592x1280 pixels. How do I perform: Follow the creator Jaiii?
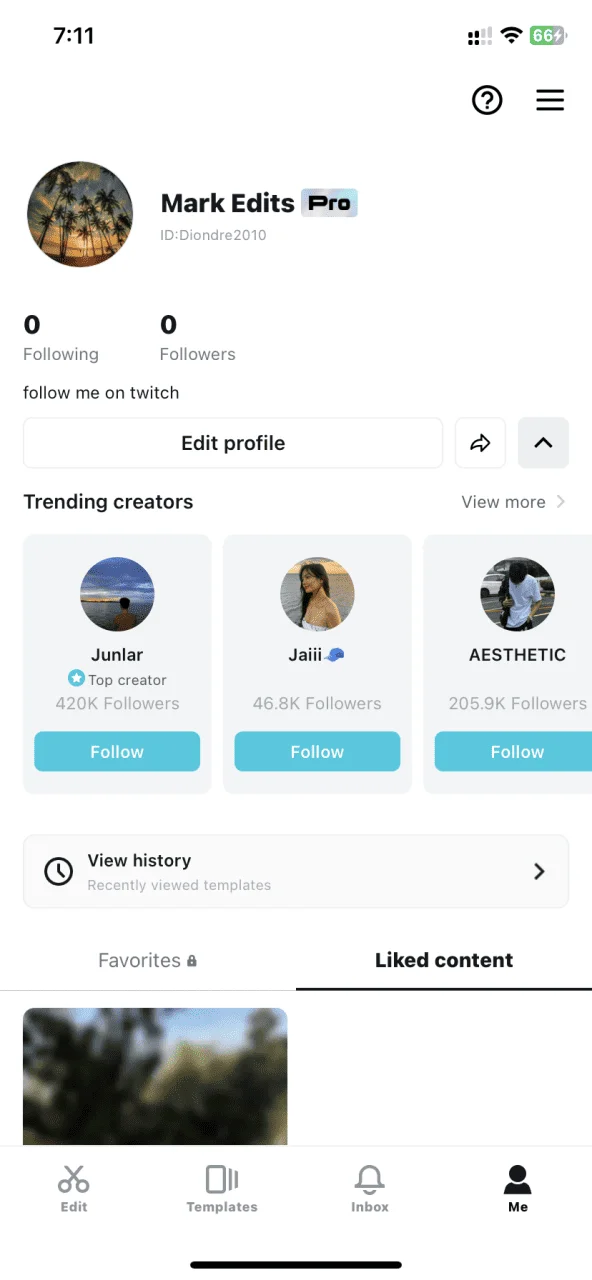click(317, 752)
